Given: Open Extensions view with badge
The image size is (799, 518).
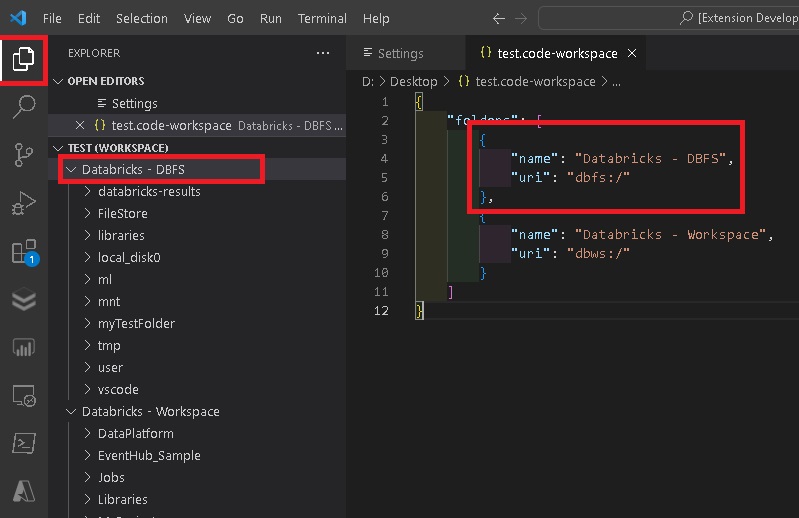Looking at the screenshot, I should coord(24,252).
